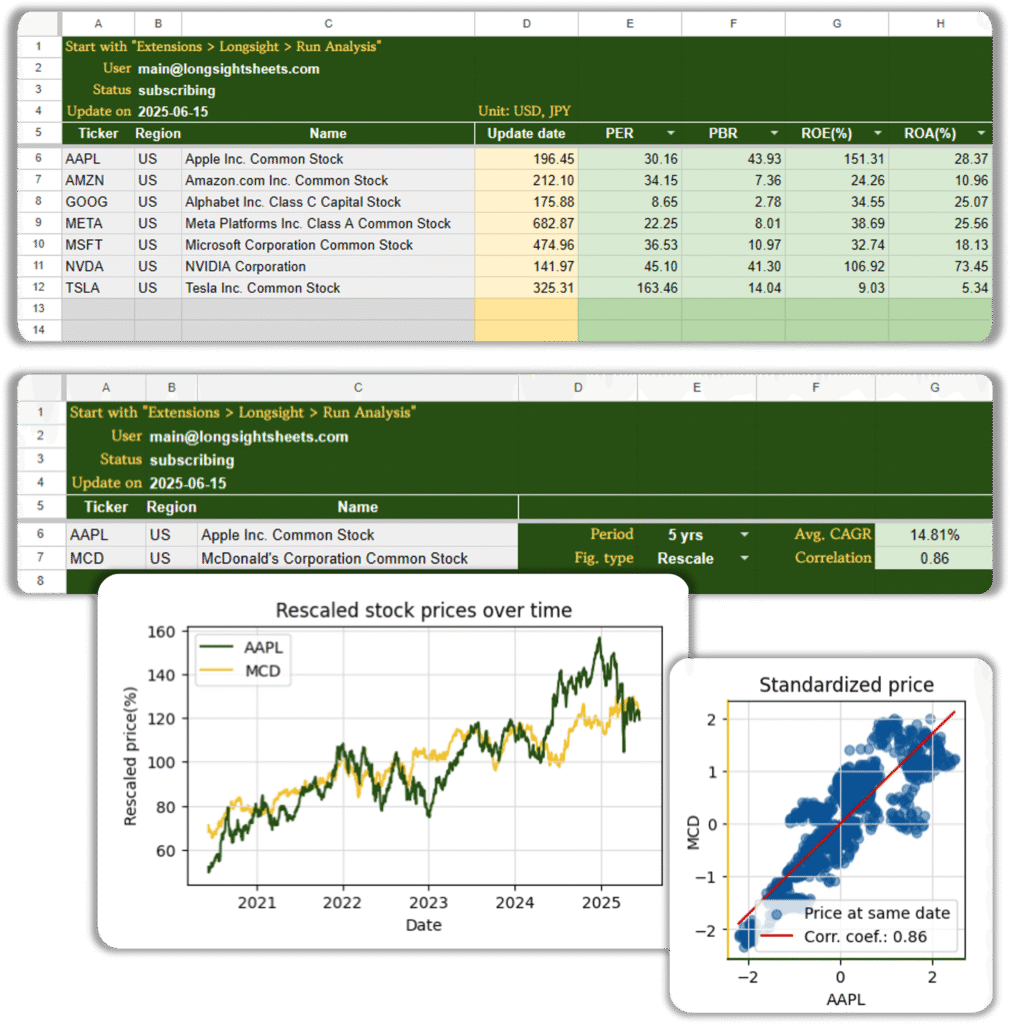Open the ROE(%) column filter dropdown
1010x1024 pixels.
click(x=877, y=133)
